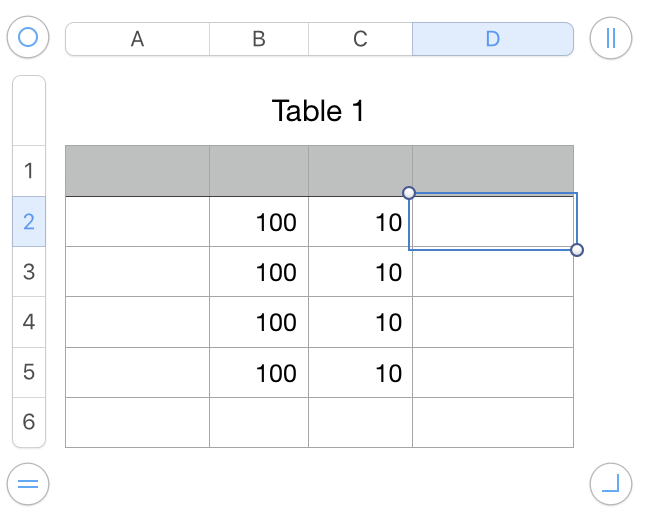Click the table select circle handle
The image size is (646, 516).
pyautogui.click(x=28, y=38)
